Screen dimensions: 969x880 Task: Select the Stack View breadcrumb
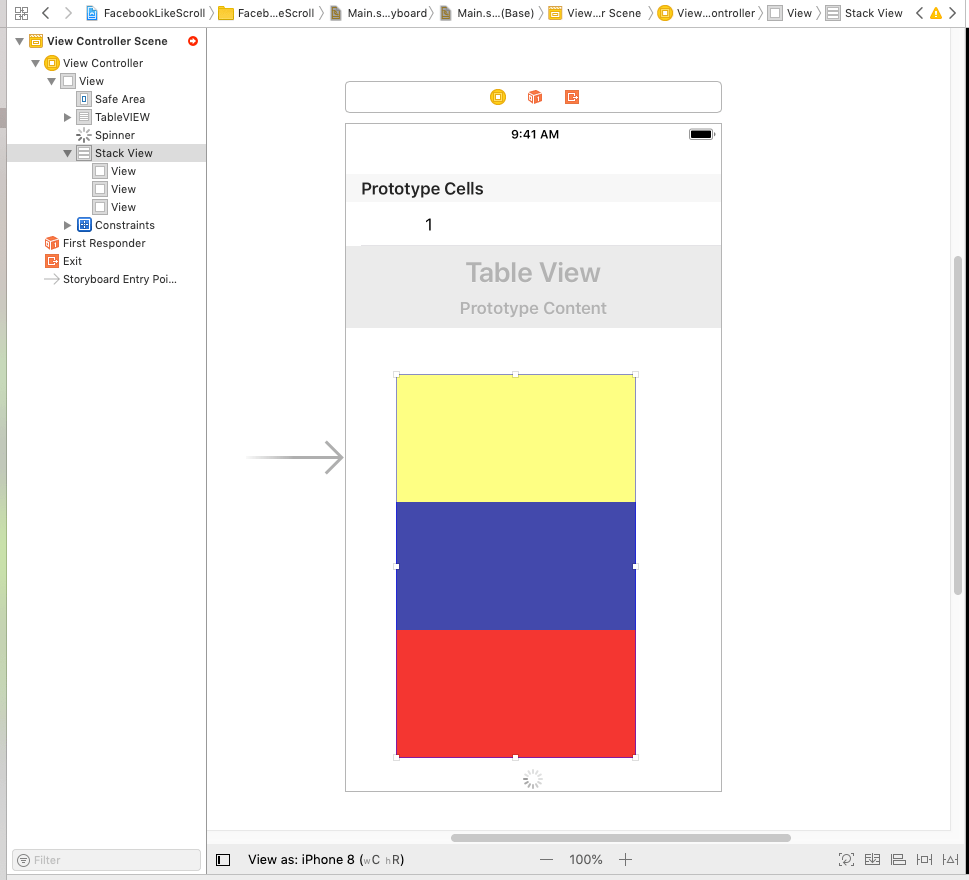(865, 13)
